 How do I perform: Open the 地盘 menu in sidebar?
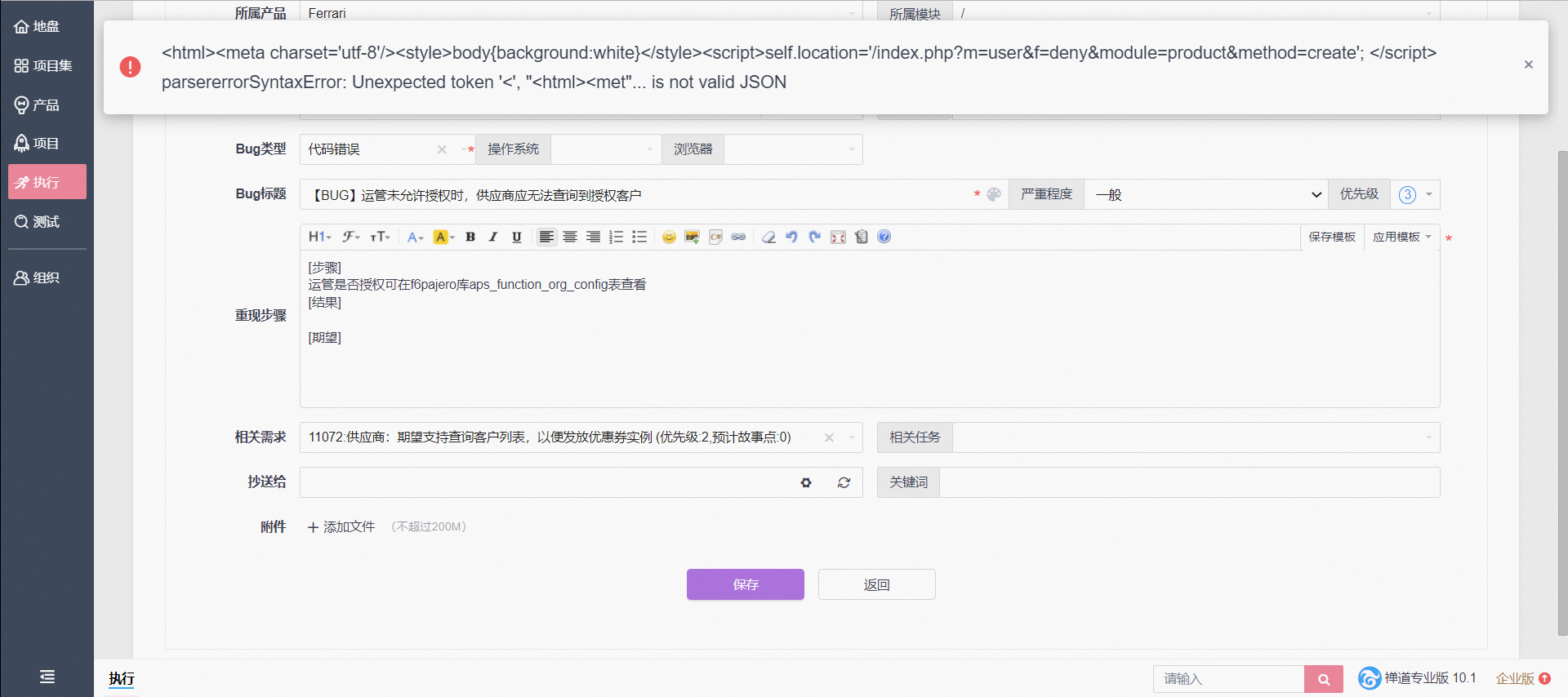point(38,26)
